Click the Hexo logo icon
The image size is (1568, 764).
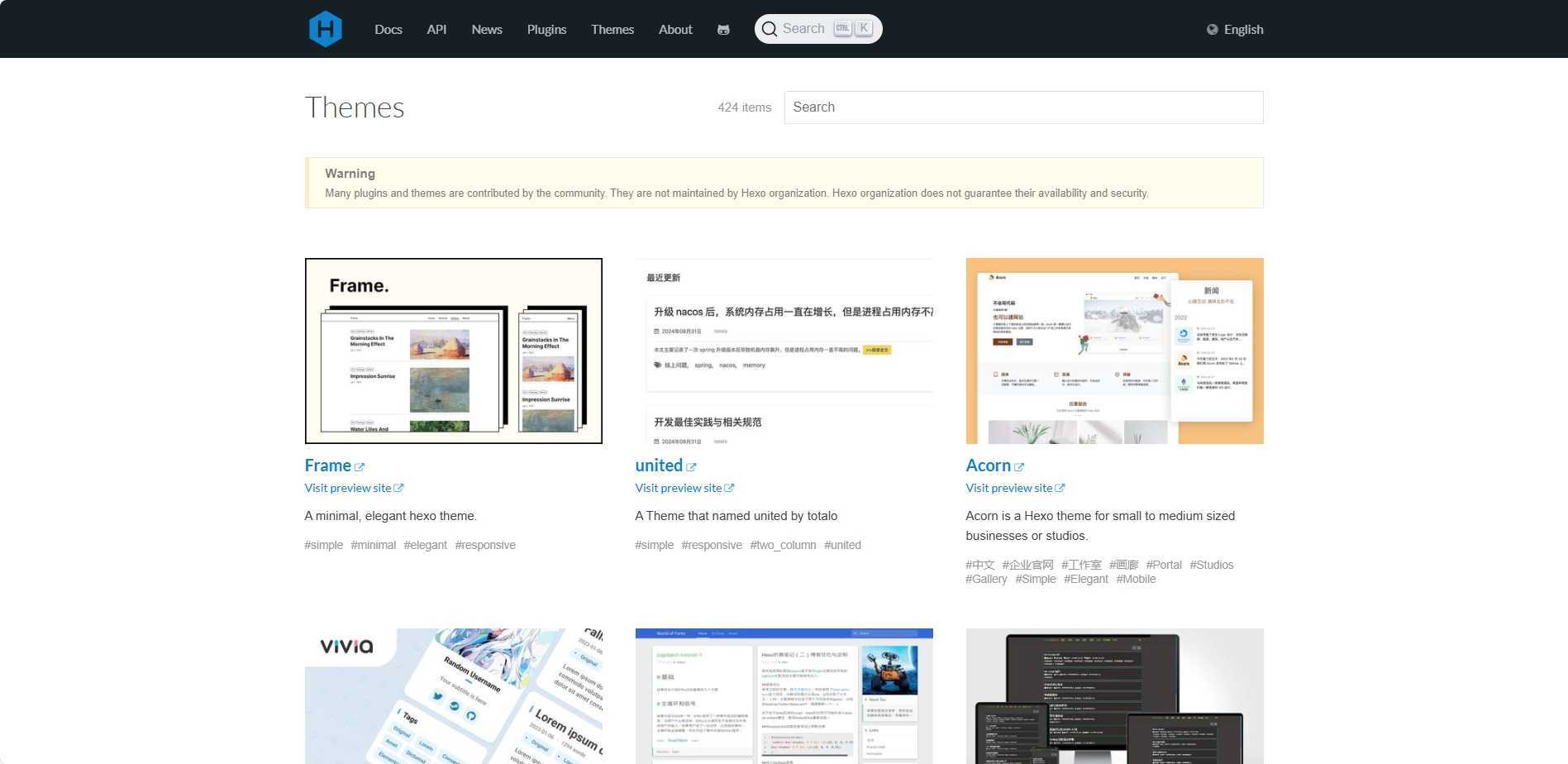point(325,29)
